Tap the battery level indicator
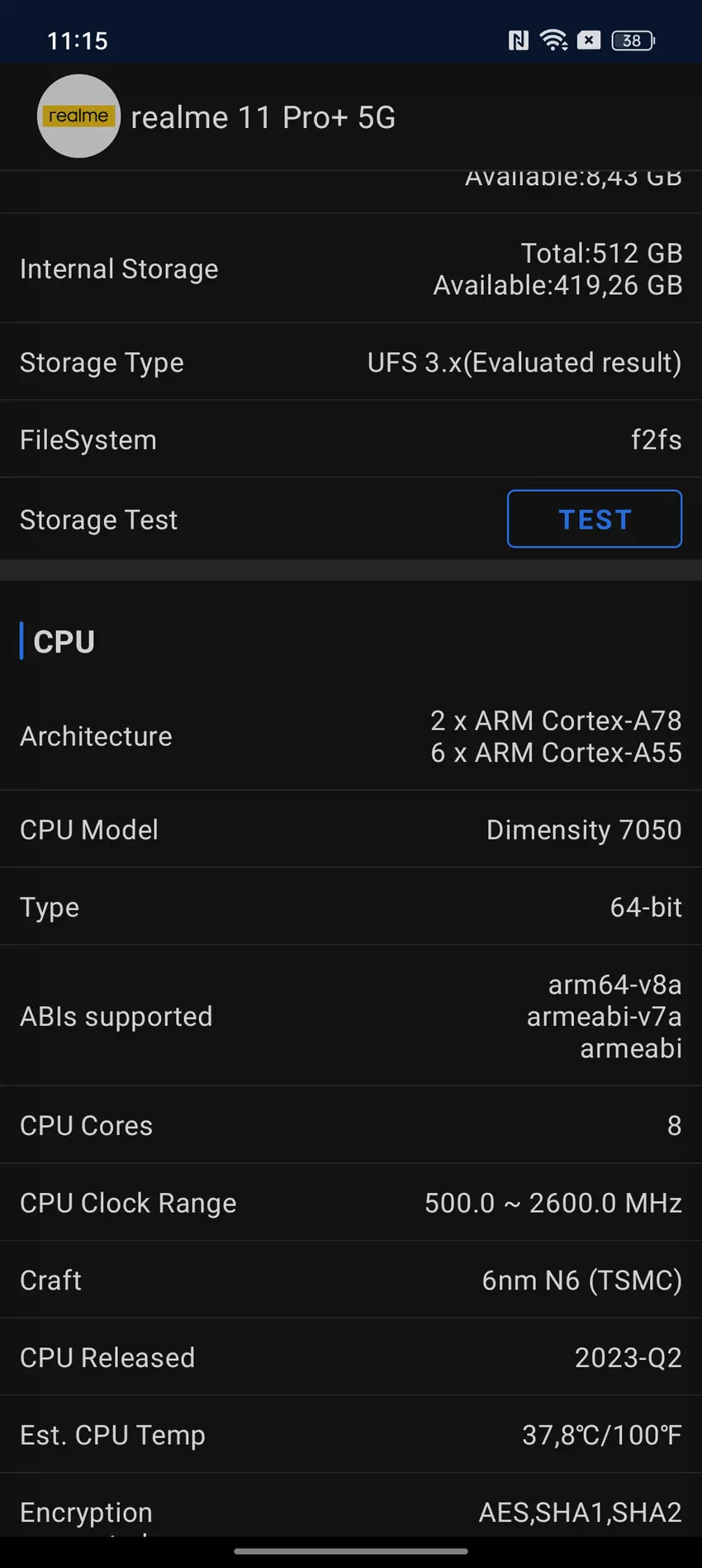 (x=633, y=40)
